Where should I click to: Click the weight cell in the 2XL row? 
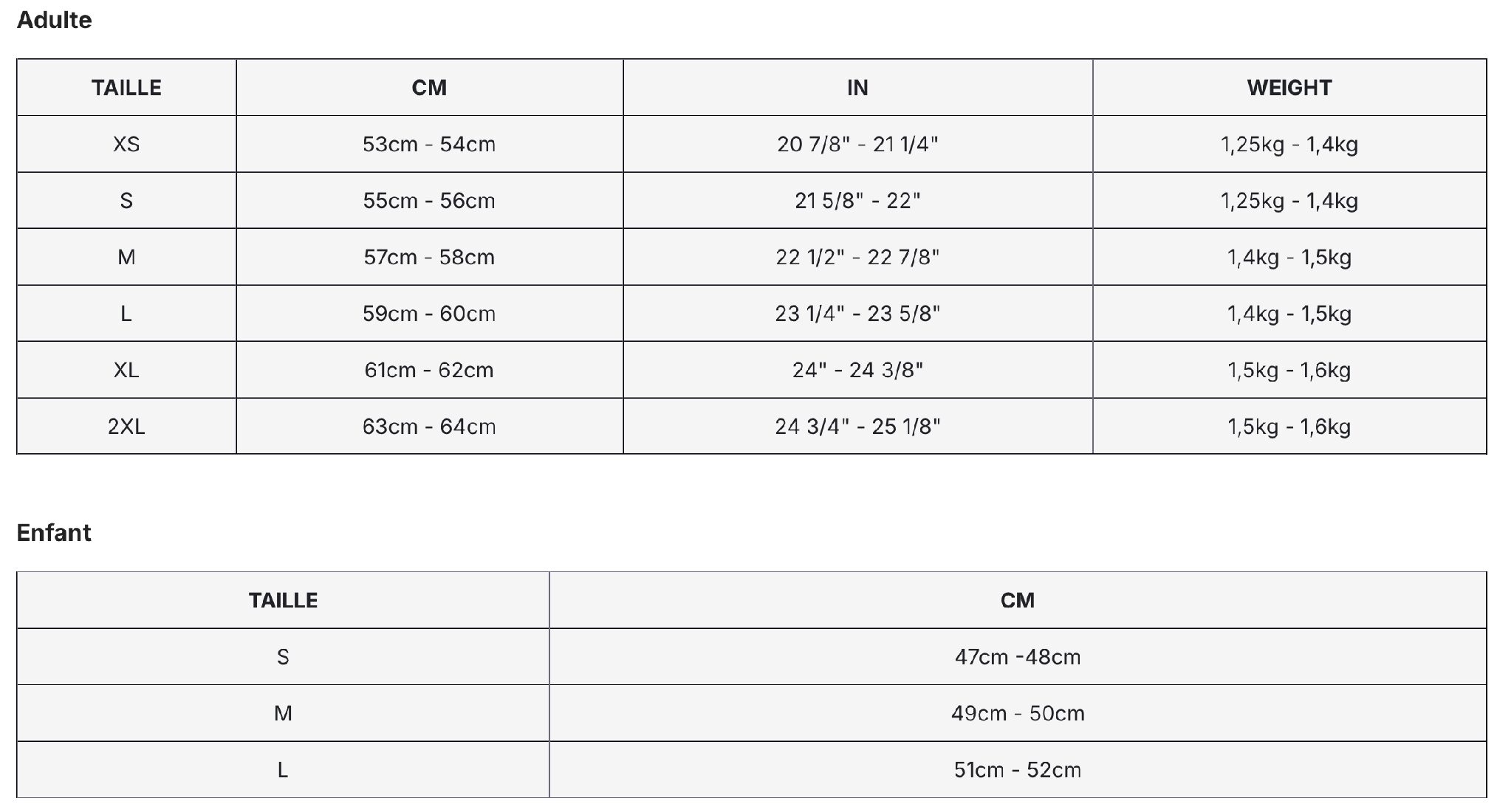pyautogui.click(x=1289, y=427)
